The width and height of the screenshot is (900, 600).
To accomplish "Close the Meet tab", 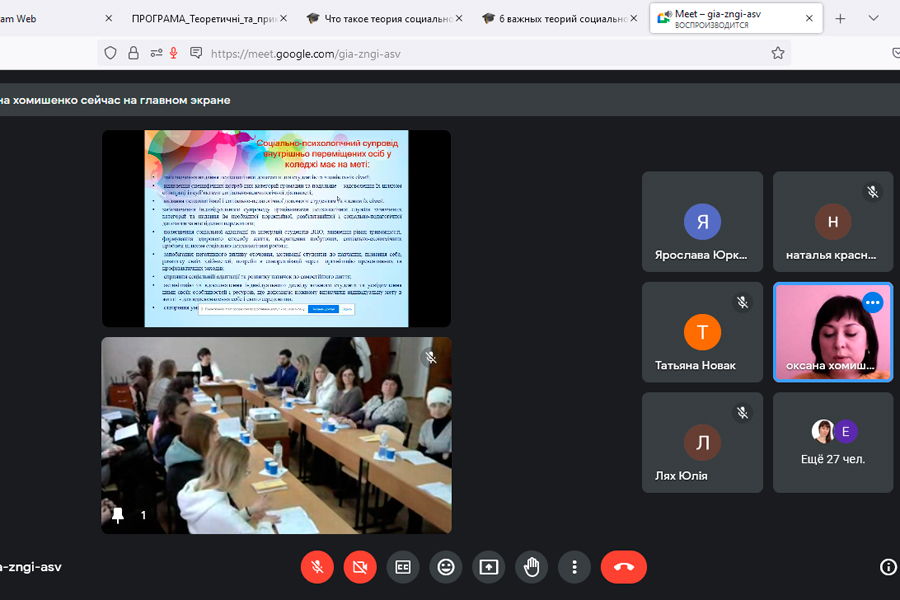I will [809, 18].
